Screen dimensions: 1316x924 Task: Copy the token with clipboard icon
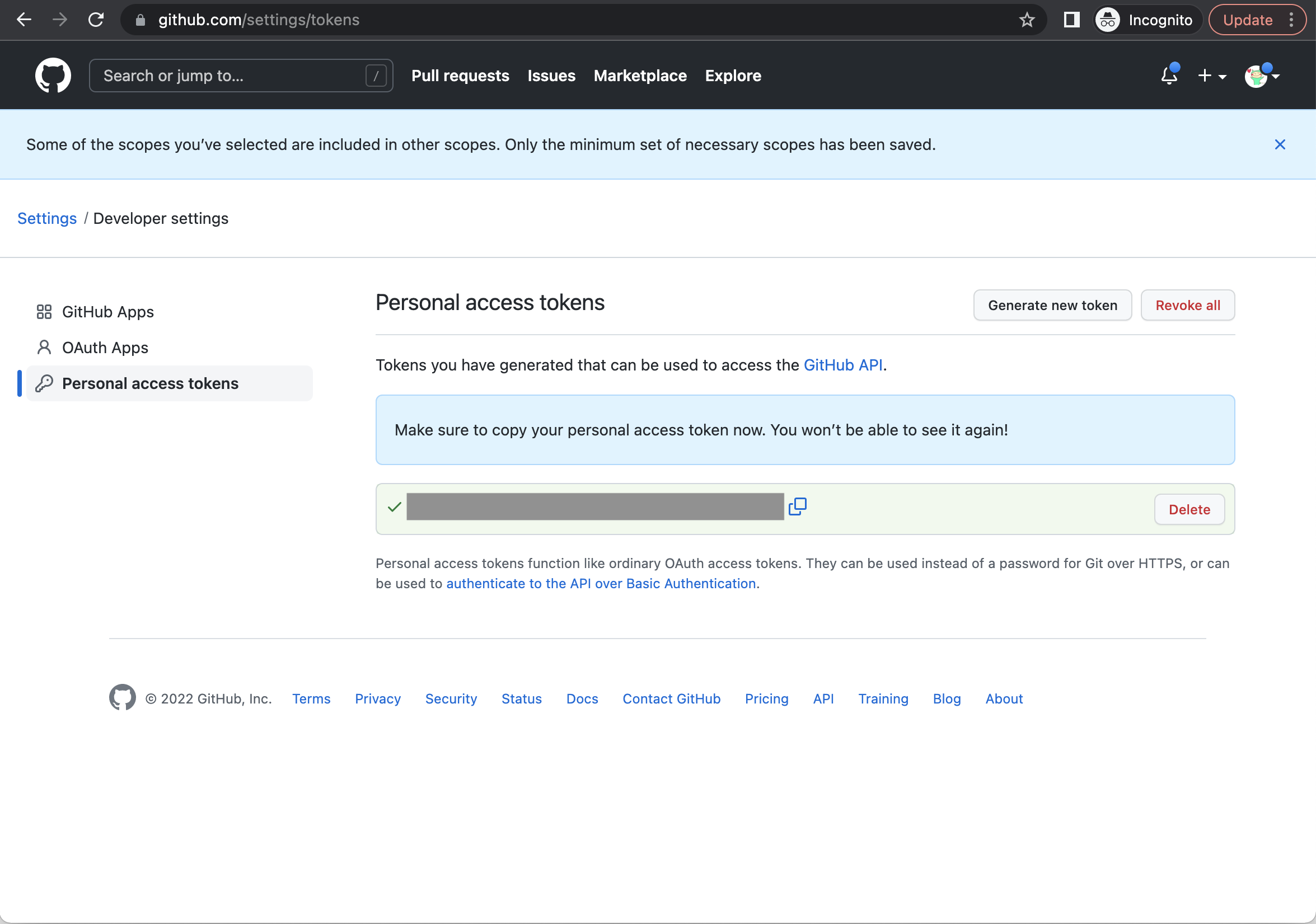coord(797,506)
